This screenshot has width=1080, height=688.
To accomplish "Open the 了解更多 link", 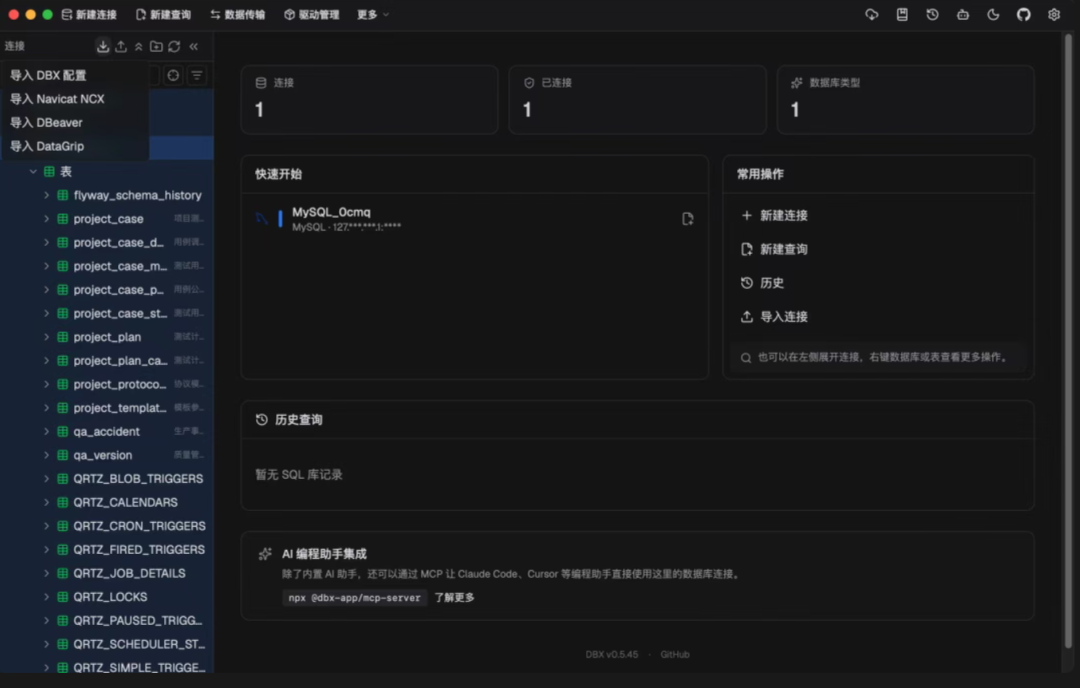I will click(455, 598).
